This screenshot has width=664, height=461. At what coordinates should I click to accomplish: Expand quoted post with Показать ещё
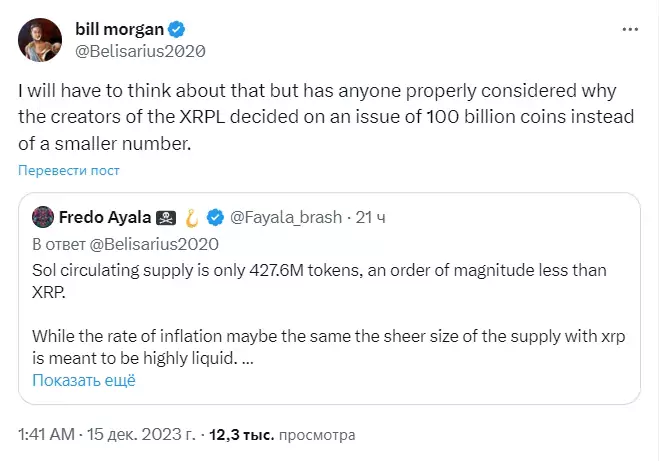pos(84,380)
